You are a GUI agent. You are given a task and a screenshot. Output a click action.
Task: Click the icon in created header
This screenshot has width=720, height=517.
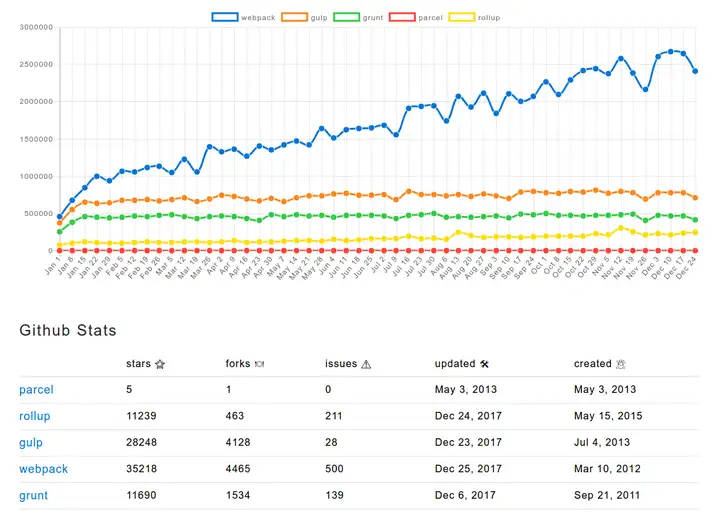pos(621,365)
